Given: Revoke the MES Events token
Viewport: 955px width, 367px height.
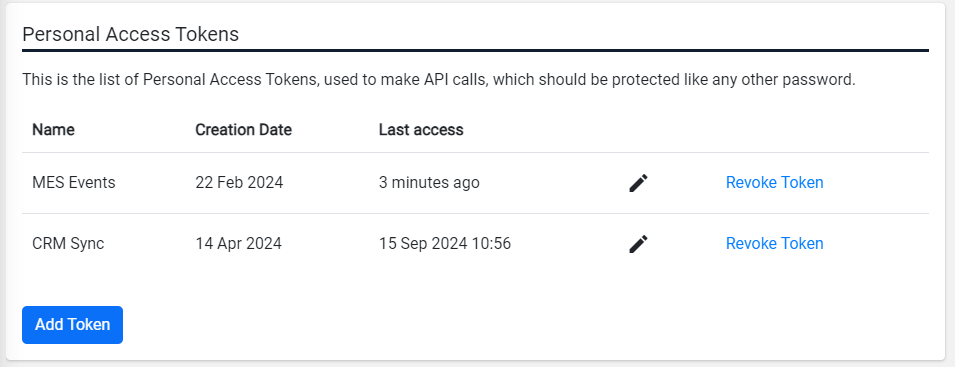Looking at the screenshot, I should [x=774, y=183].
